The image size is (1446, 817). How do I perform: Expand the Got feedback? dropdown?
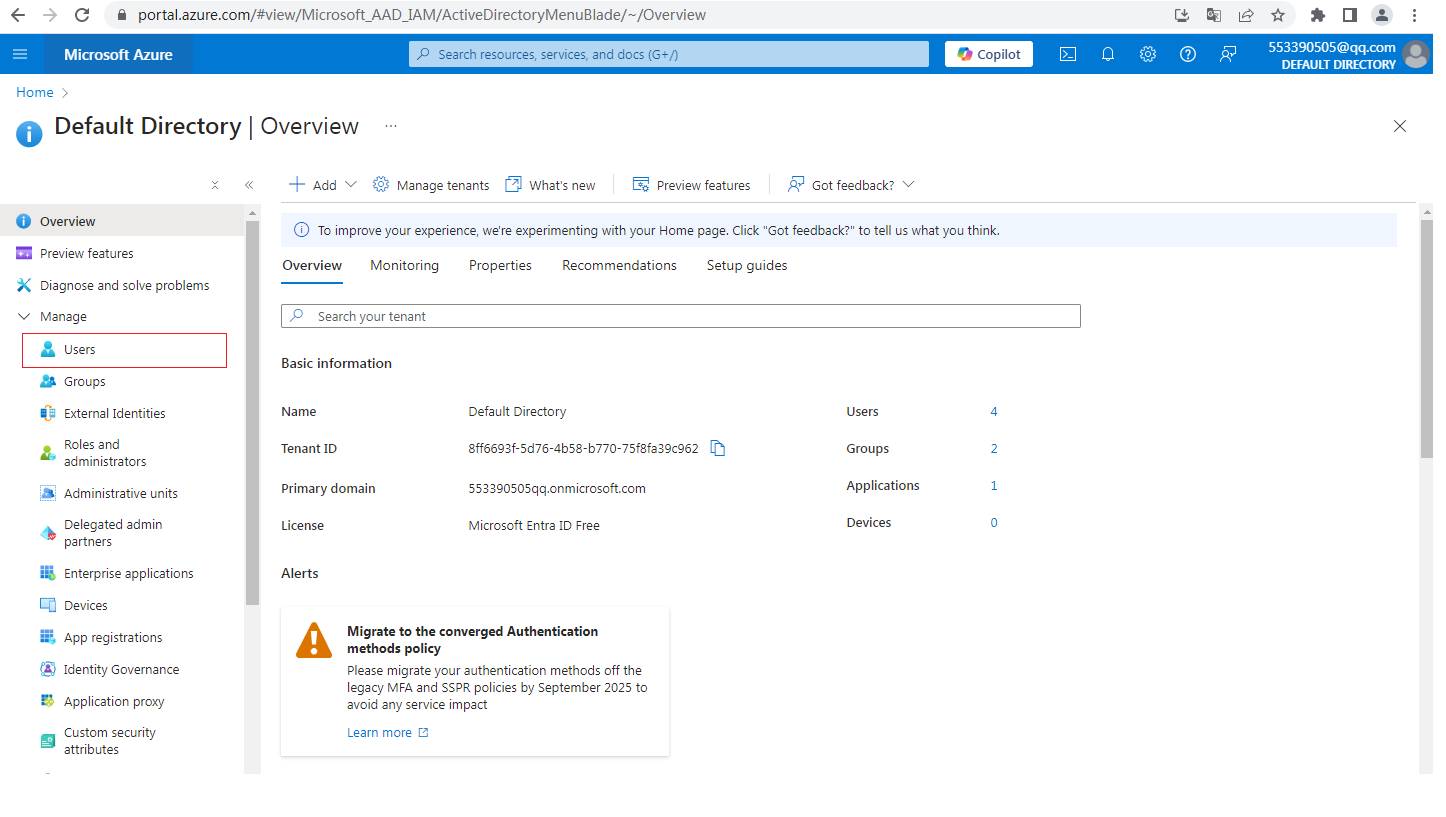point(851,185)
